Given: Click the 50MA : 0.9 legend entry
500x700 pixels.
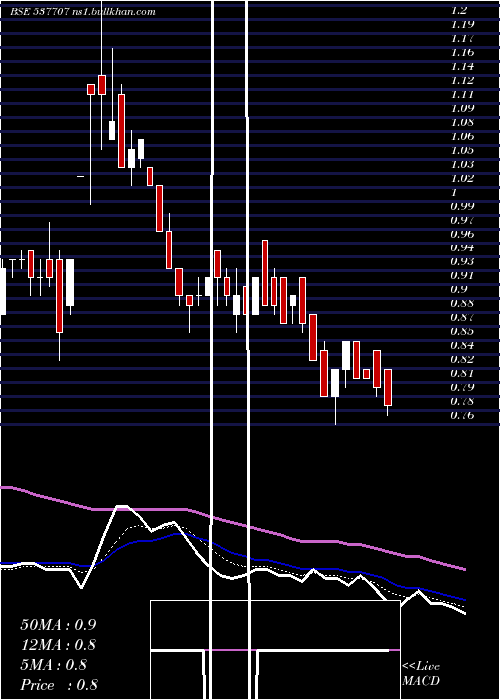Looking at the screenshot, I should click(x=58, y=625).
